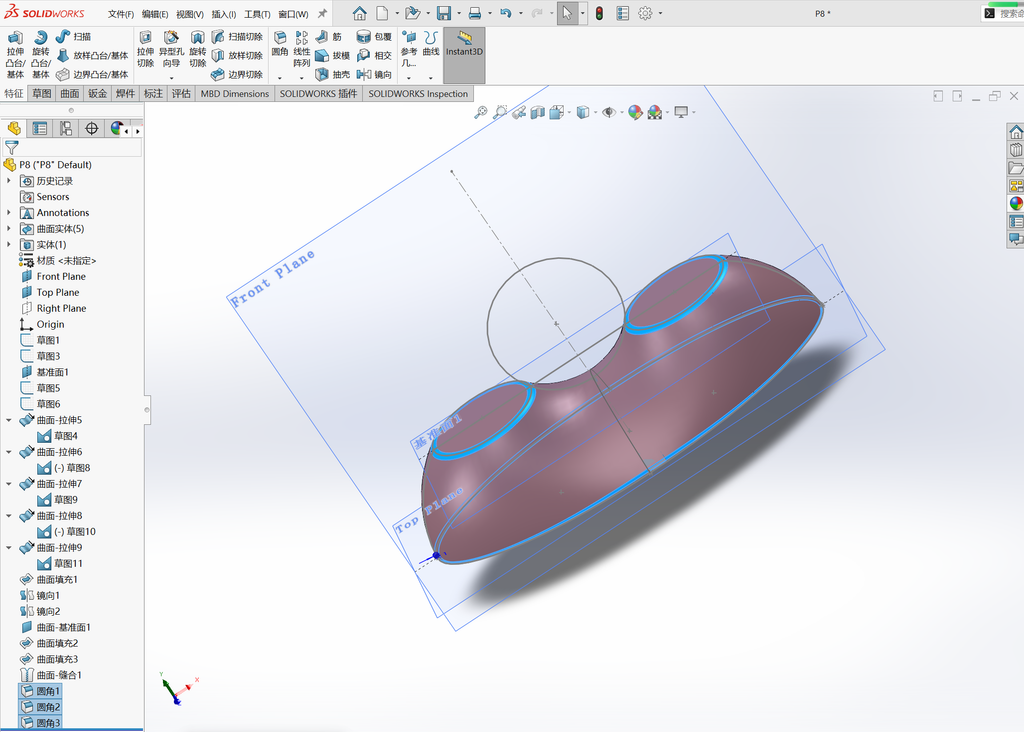Toggle the menu bar pin icon
Viewport: 1024px width, 732px height.
(322, 13)
